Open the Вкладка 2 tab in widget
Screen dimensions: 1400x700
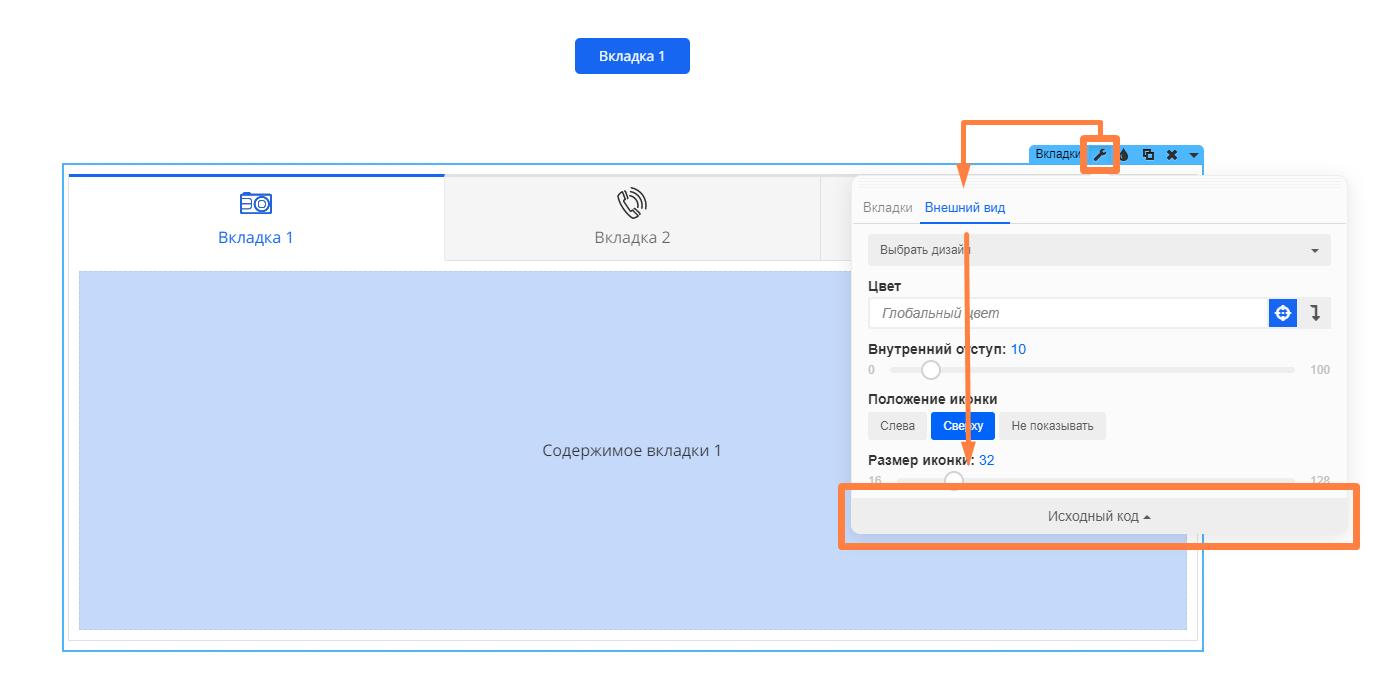pos(632,219)
